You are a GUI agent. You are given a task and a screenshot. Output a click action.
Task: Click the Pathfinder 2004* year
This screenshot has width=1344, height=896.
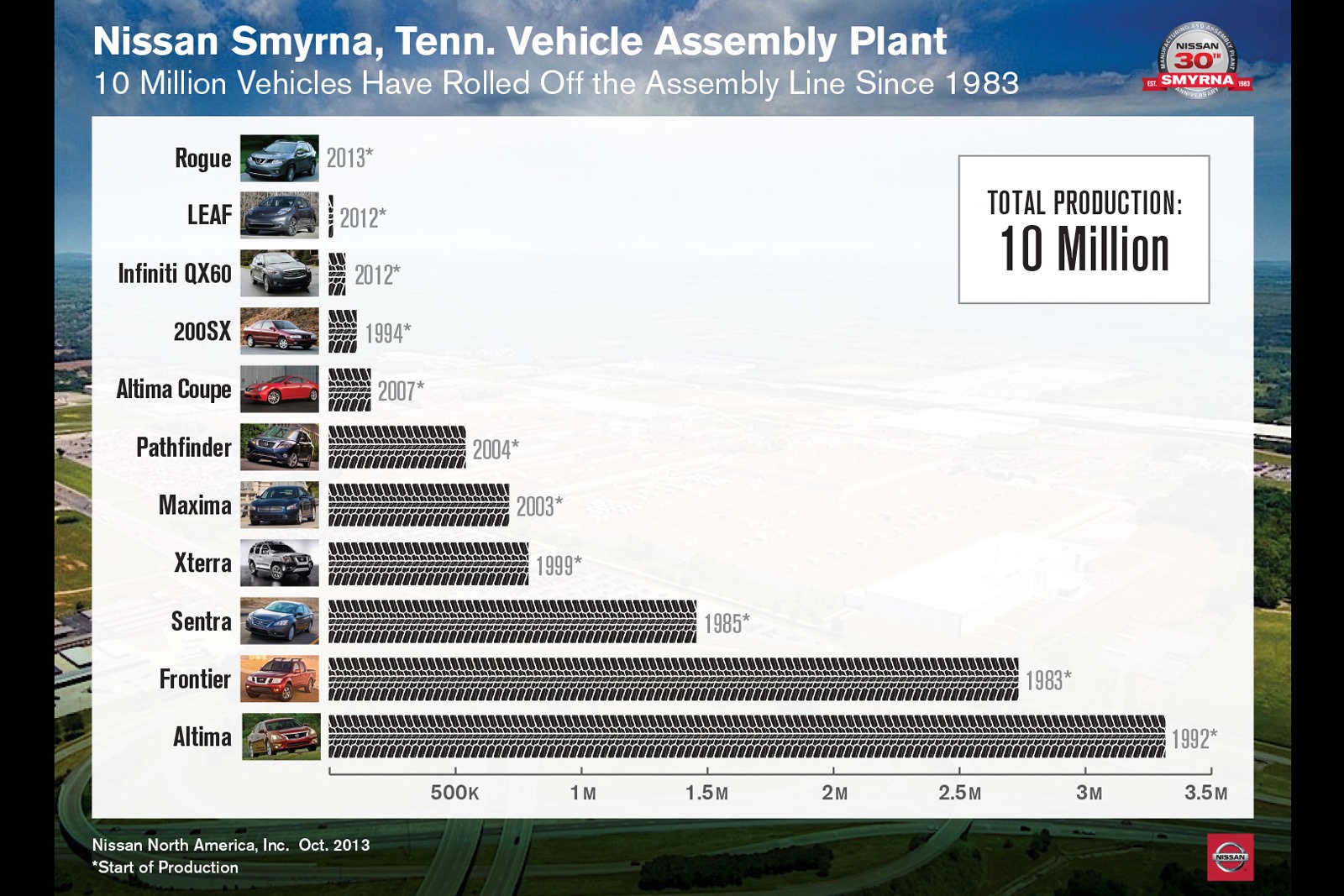(496, 449)
